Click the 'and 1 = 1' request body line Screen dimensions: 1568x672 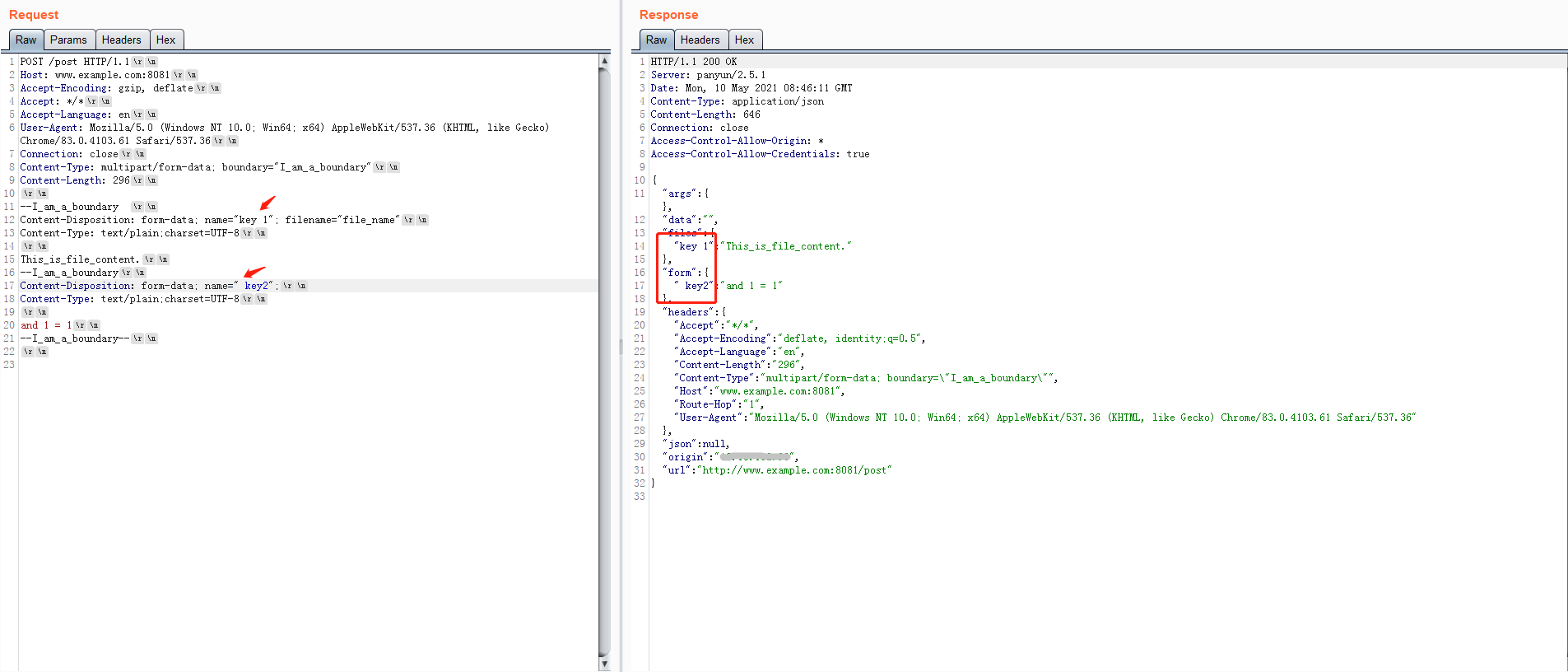(x=46, y=325)
